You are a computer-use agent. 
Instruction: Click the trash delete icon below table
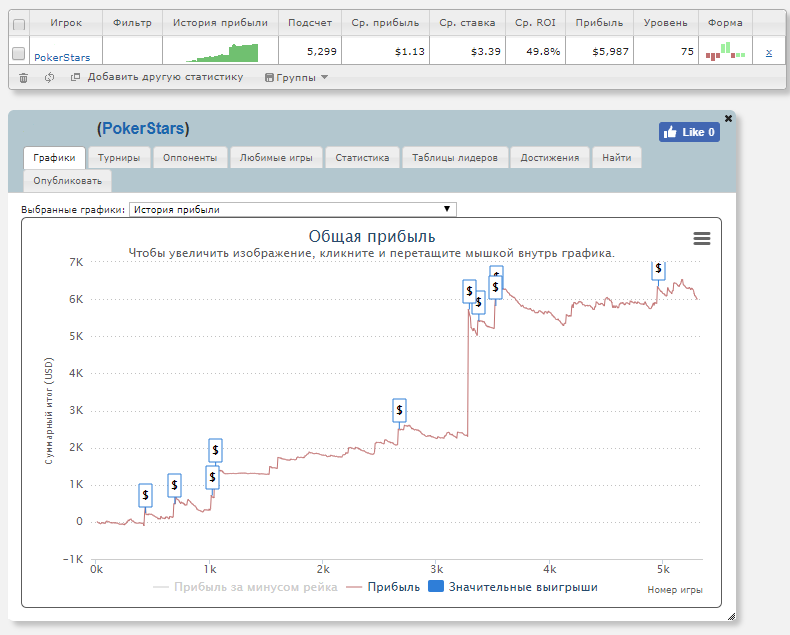coord(24,77)
